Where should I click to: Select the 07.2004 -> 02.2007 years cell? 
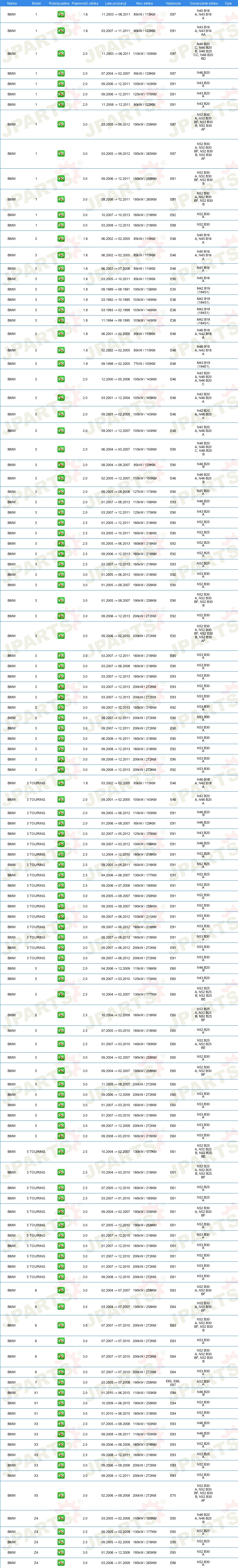116,74
